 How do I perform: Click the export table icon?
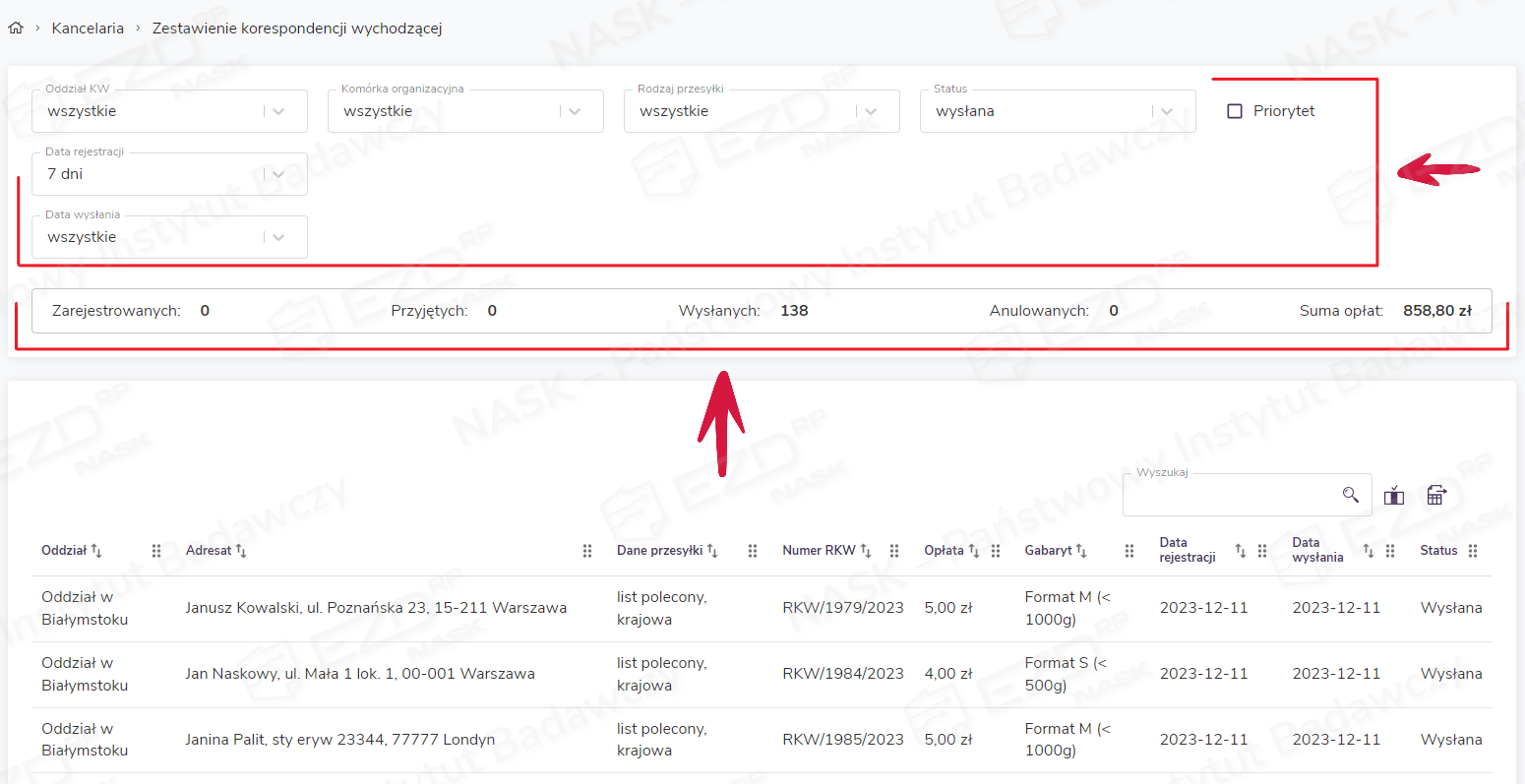click(1435, 495)
